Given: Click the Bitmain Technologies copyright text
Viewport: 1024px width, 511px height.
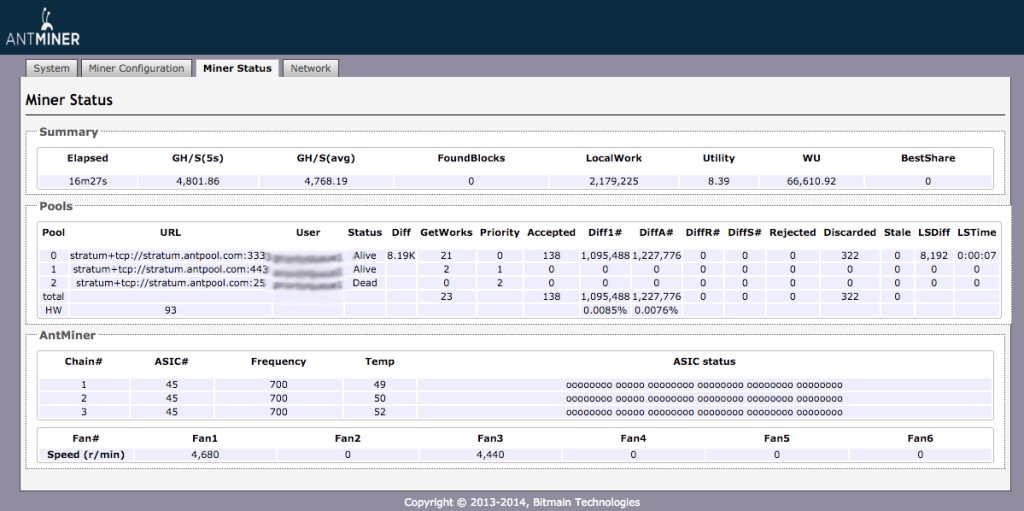Looking at the screenshot, I should [x=522, y=503].
